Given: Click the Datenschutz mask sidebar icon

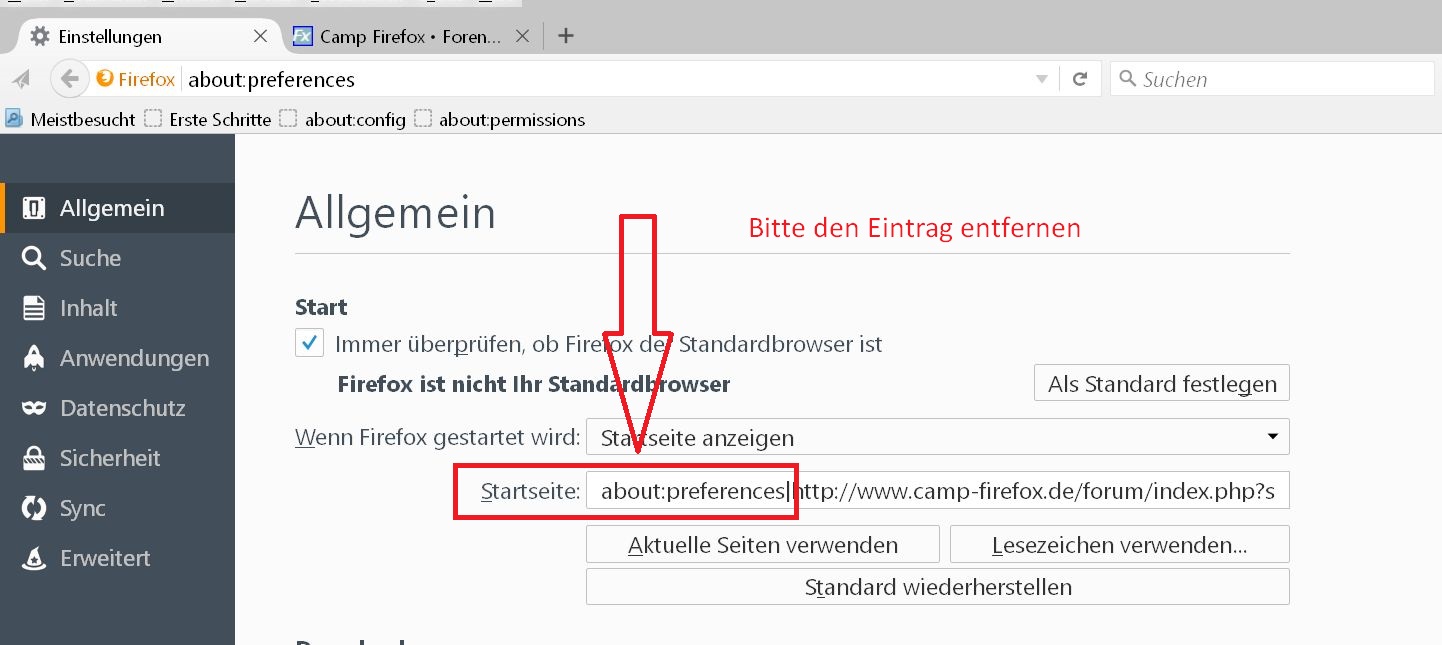Looking at the screenshot, I should pos(34,408).
